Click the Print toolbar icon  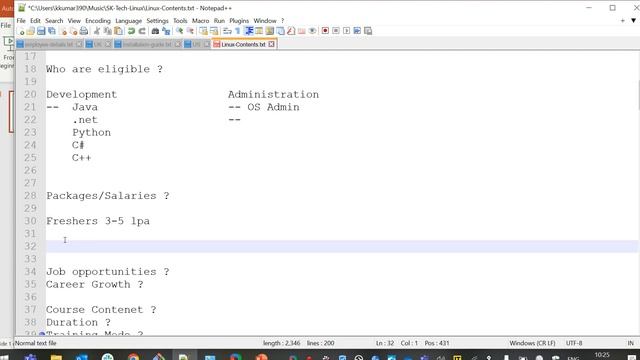(84, 31)
